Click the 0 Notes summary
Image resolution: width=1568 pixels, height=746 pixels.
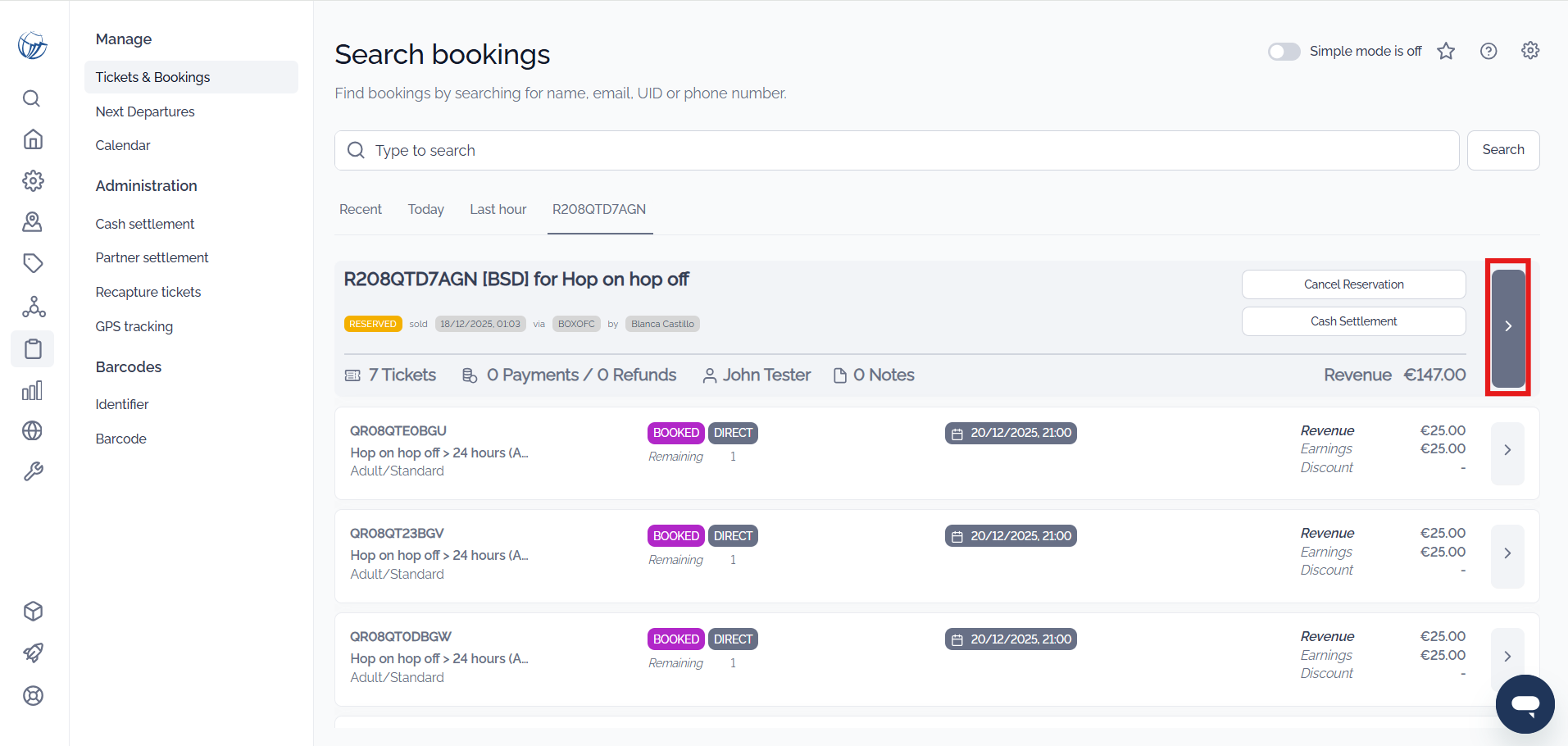tap(874, 375)
